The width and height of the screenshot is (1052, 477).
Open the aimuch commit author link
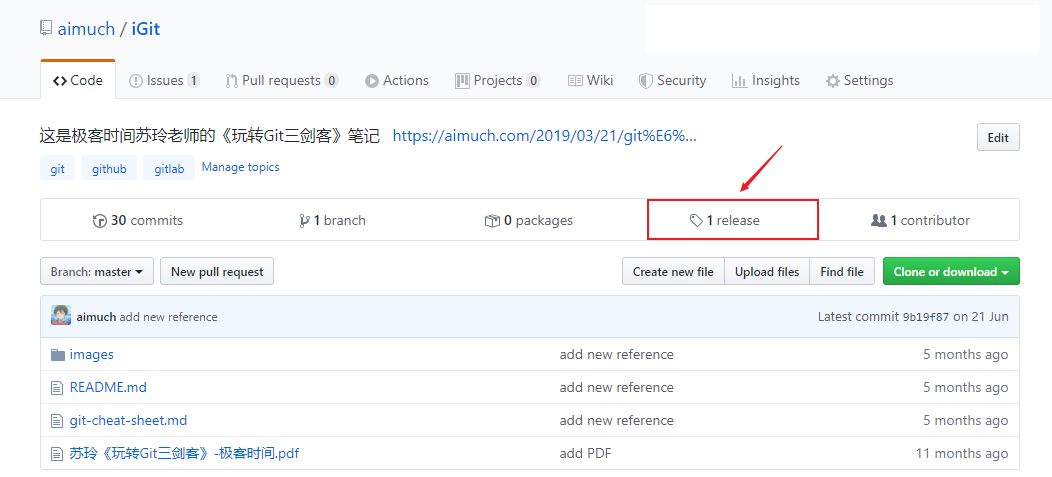(x=96, y=317)
